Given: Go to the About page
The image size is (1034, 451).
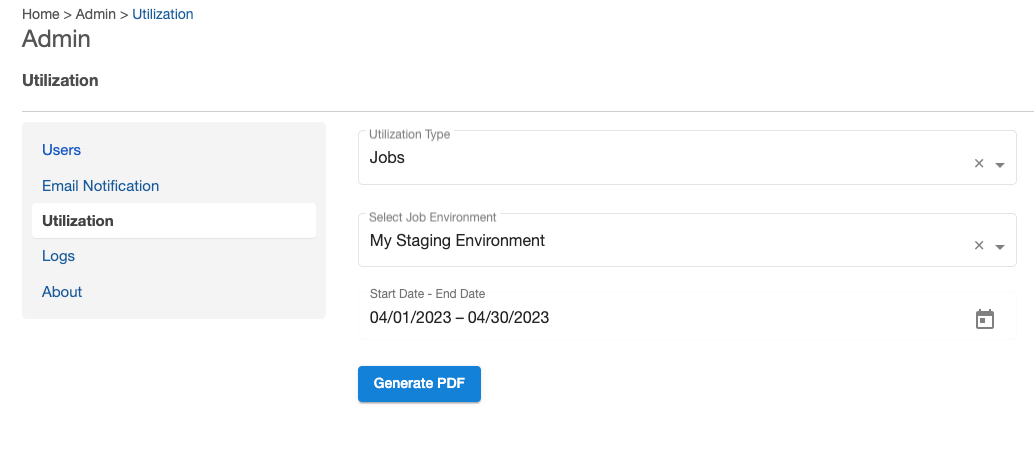Looking at the screenshot, I should 62,292.
